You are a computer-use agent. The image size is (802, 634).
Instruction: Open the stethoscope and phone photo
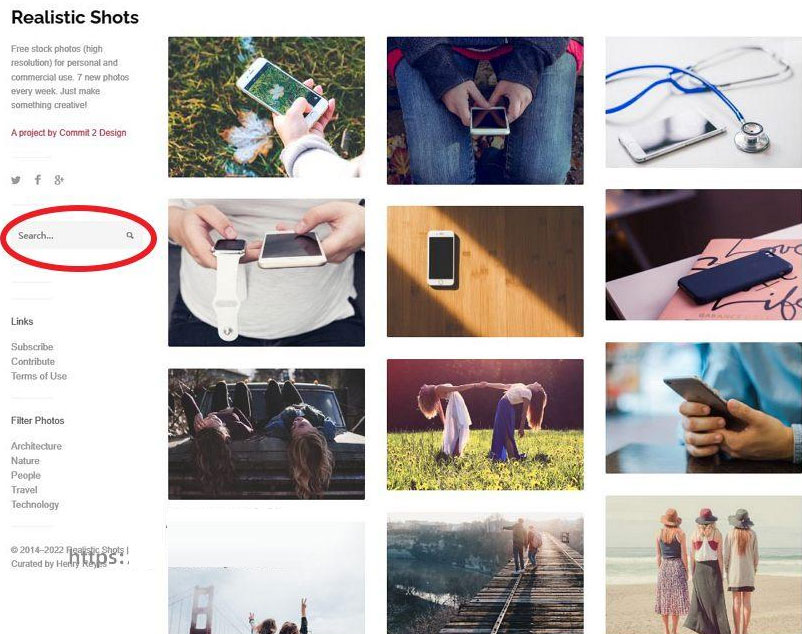point(704,102)
